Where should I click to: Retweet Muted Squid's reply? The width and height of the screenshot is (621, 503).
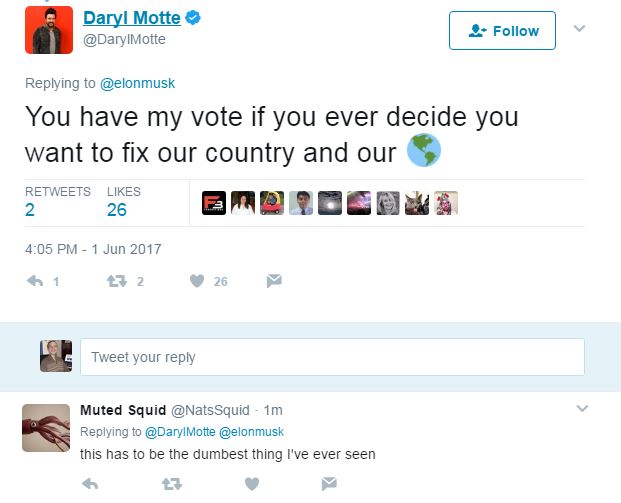[171, 484]
